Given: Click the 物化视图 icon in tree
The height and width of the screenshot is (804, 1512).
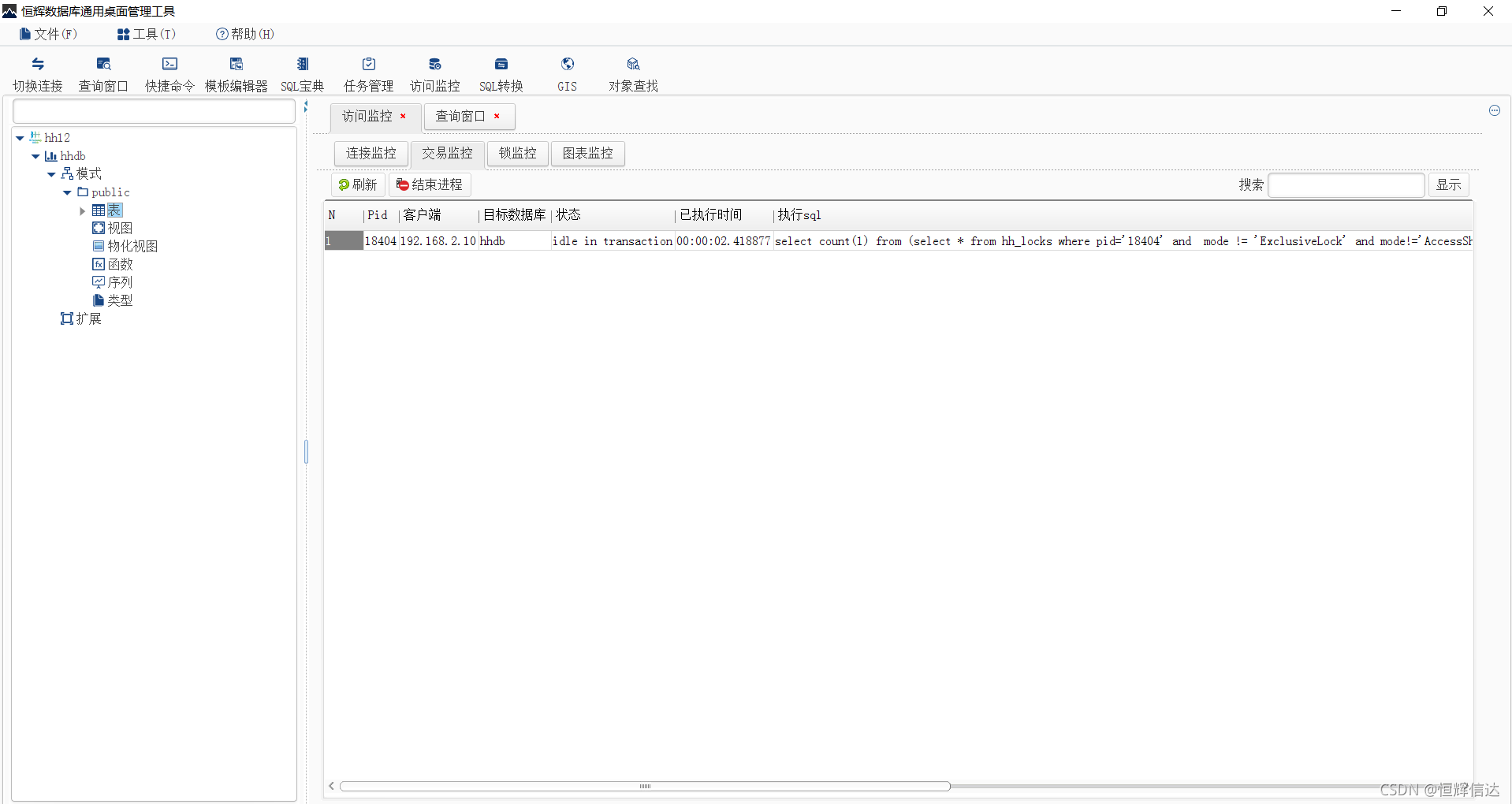Looking at the screenshot, I should (x=99, y=246).
